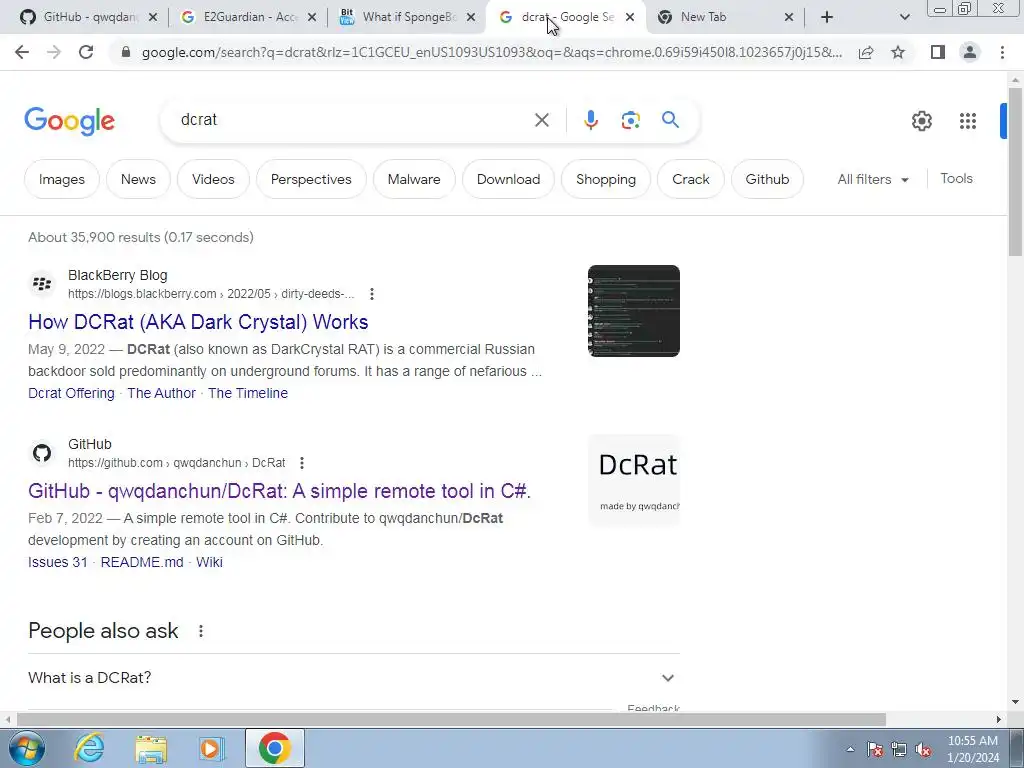The image size is (1024, 768).
Task: Filter results by Images
Action: pos(62,179)
